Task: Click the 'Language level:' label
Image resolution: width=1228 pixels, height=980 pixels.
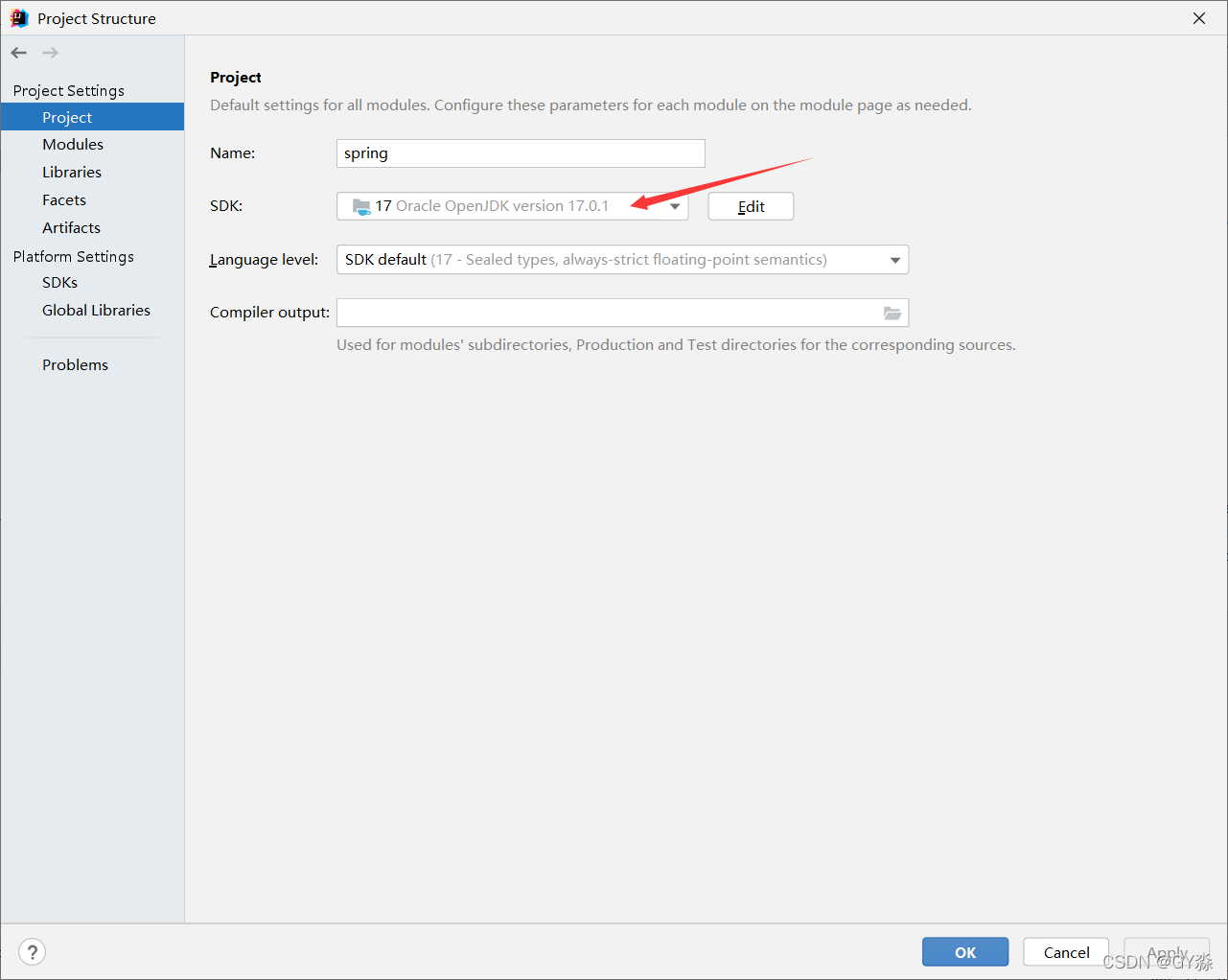Action: click(x=264, y=260)
